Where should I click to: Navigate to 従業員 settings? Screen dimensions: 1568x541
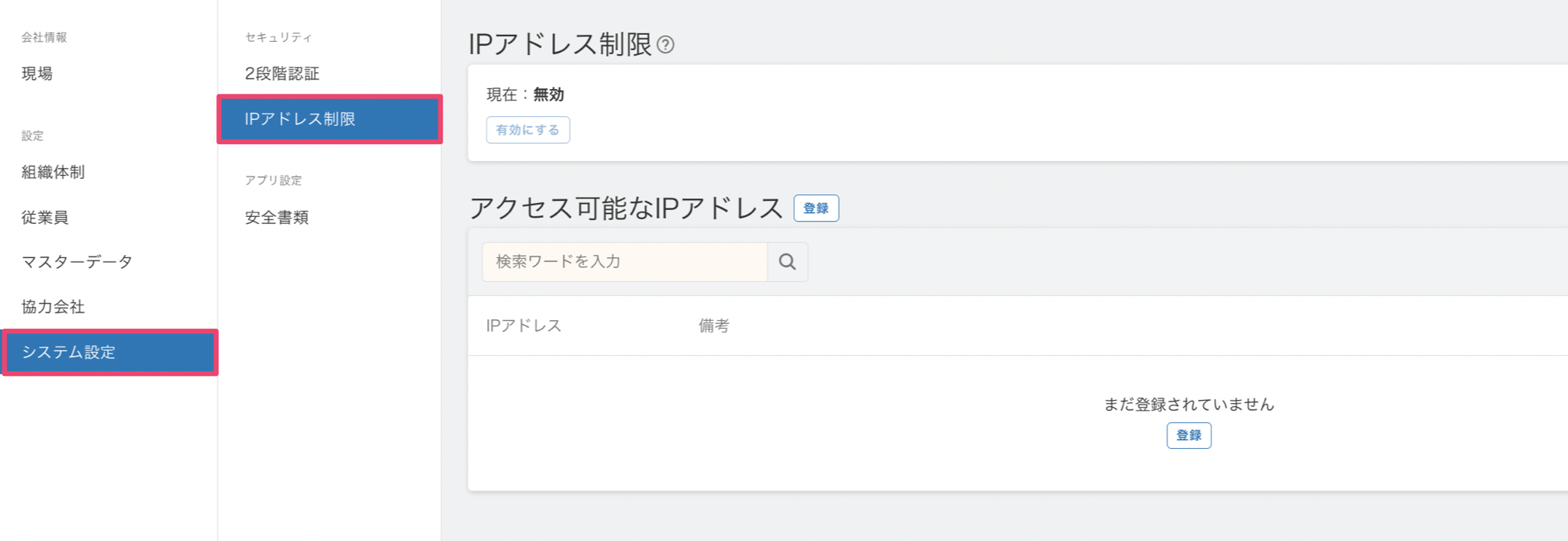point(43,217)
